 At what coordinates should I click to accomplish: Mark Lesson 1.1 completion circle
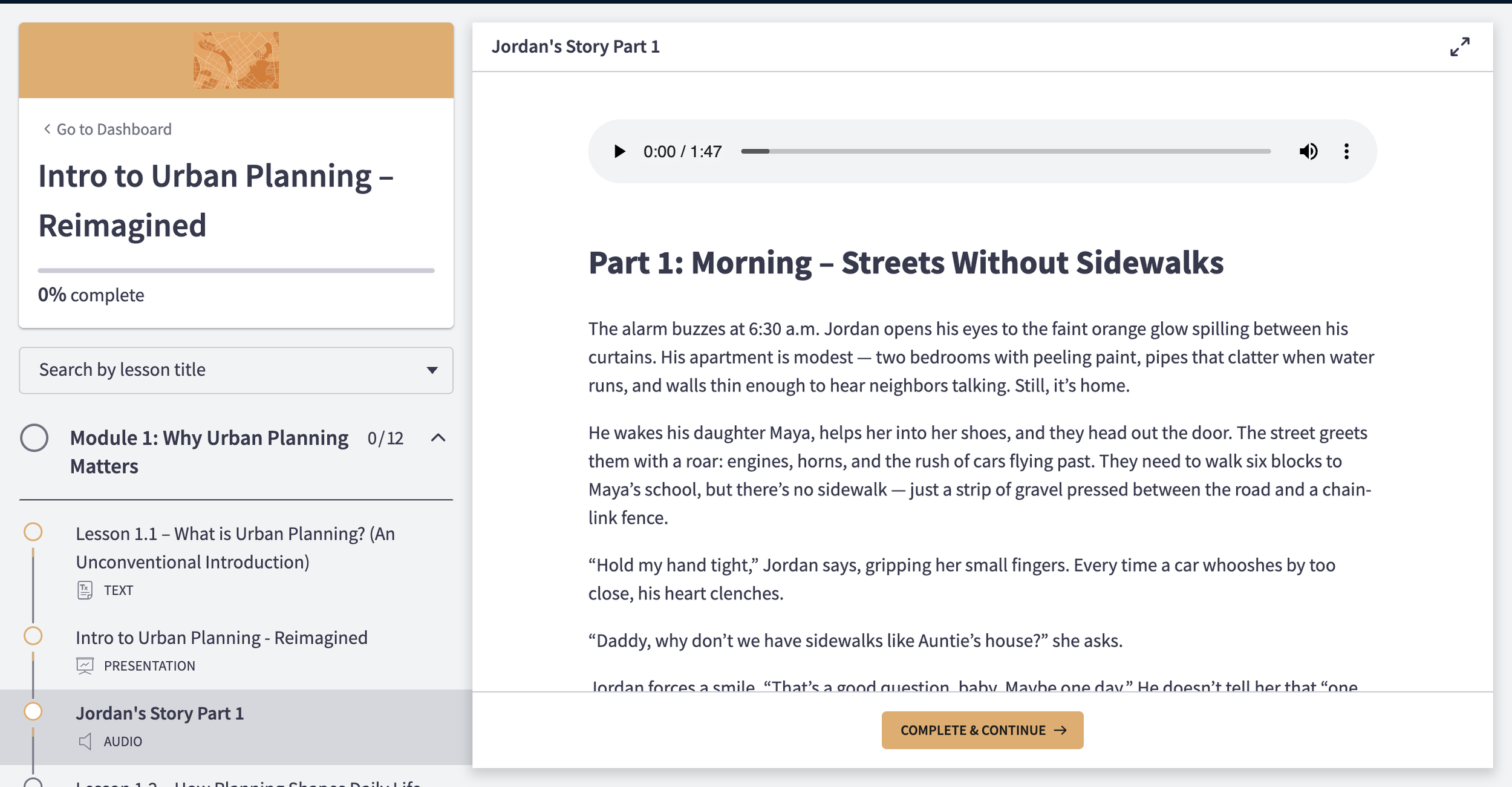[x=33, y=532]
